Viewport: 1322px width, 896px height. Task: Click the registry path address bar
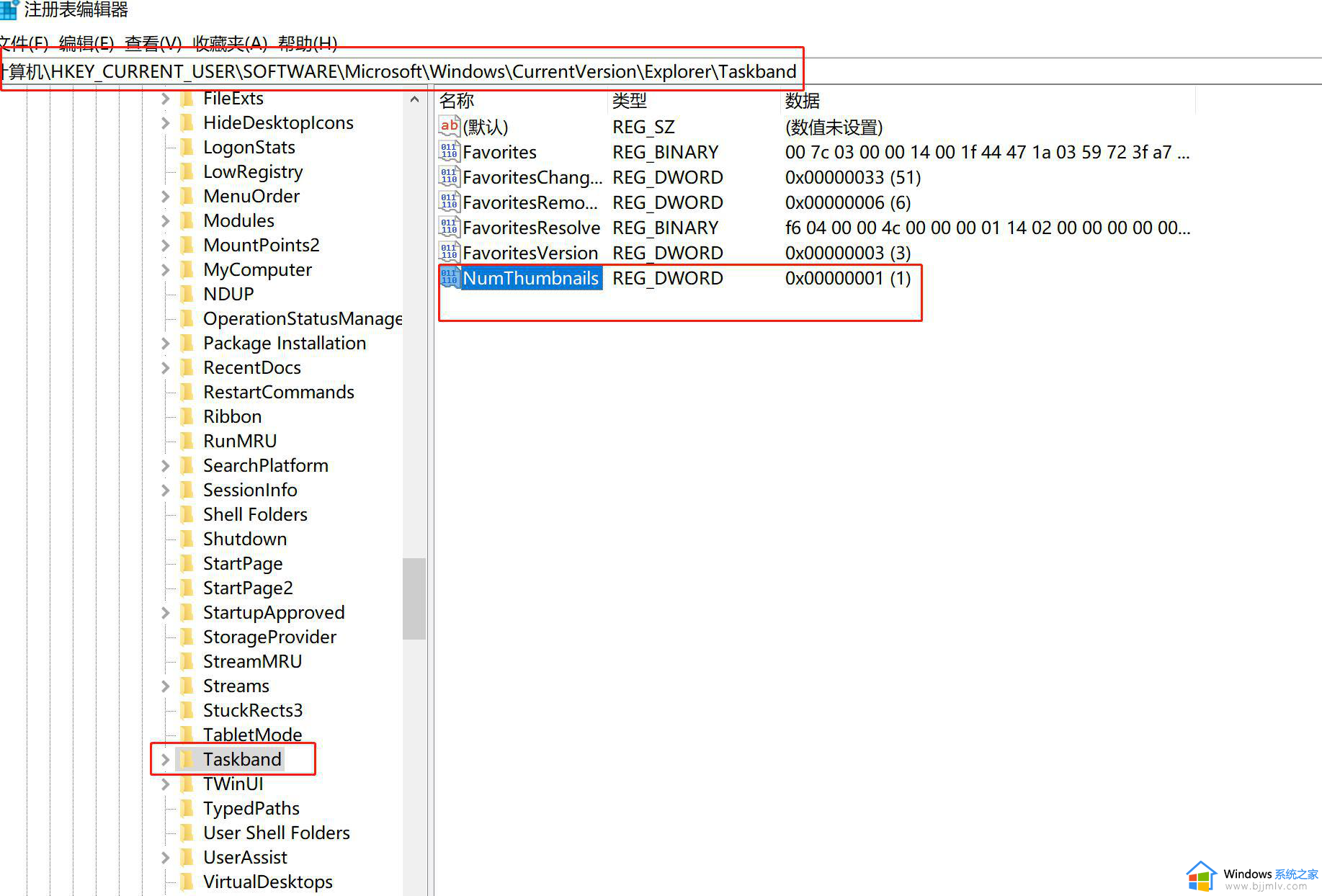point(661,71)
